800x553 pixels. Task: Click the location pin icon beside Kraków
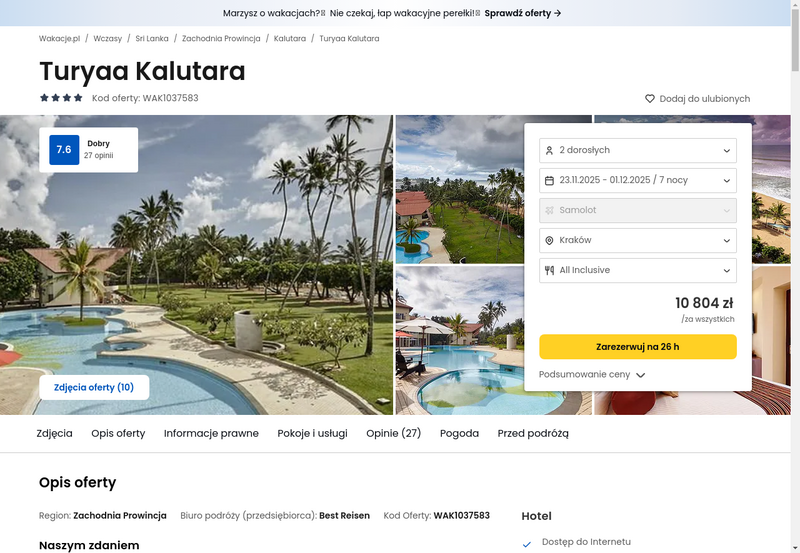549,240
